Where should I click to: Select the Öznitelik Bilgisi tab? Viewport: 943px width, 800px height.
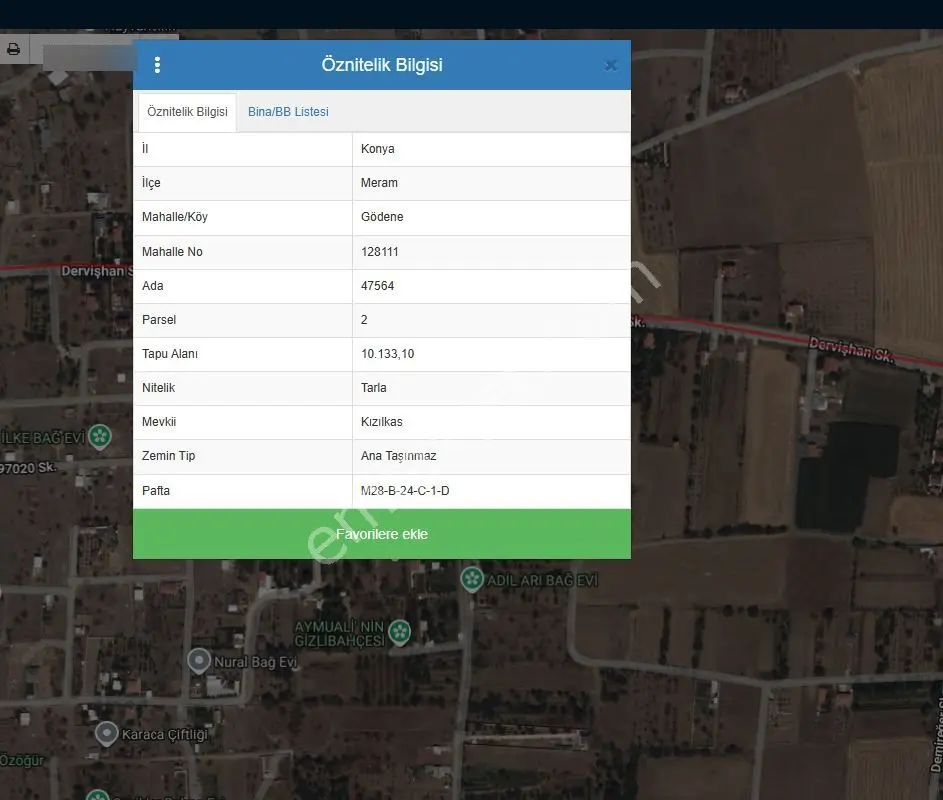188,112
